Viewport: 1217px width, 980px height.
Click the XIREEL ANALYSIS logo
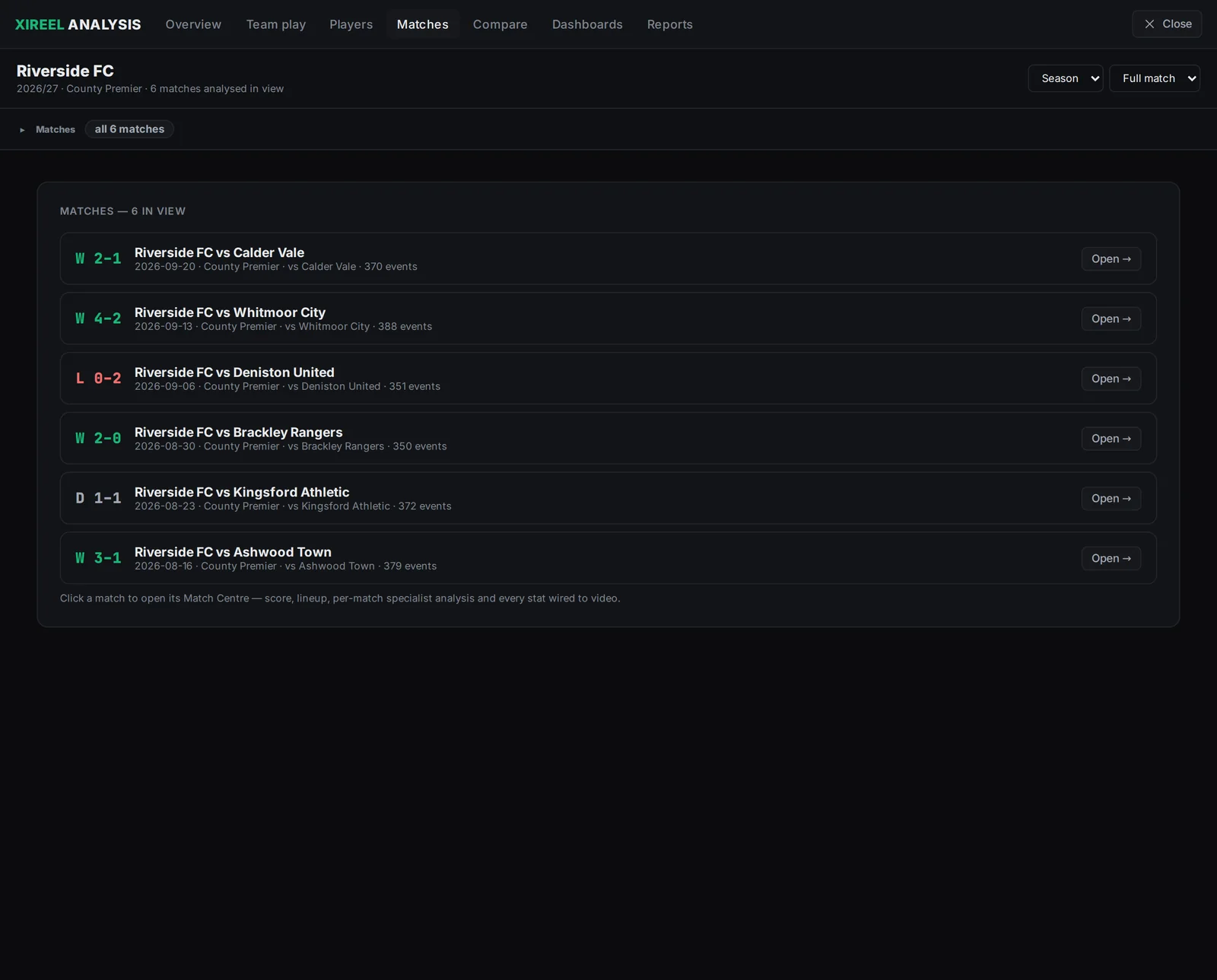pyautogui.click(x=78, y=24)
